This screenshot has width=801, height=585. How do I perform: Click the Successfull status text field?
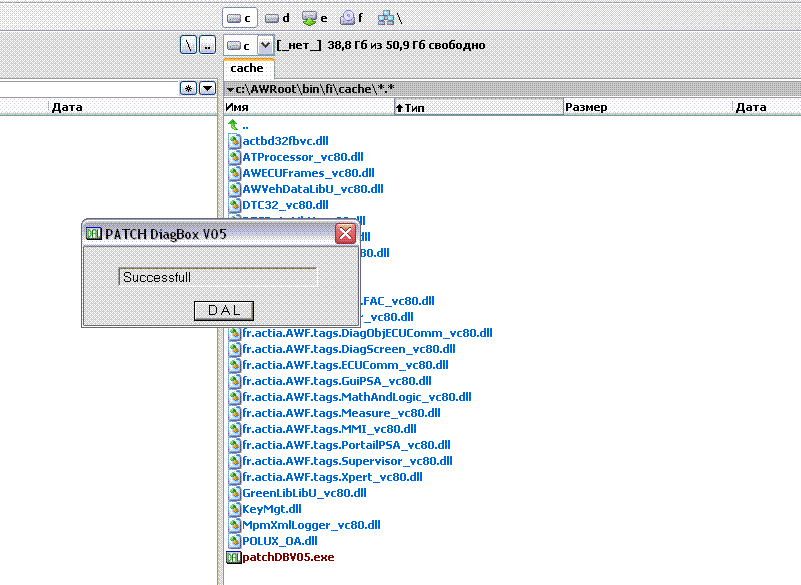[217, 277]
